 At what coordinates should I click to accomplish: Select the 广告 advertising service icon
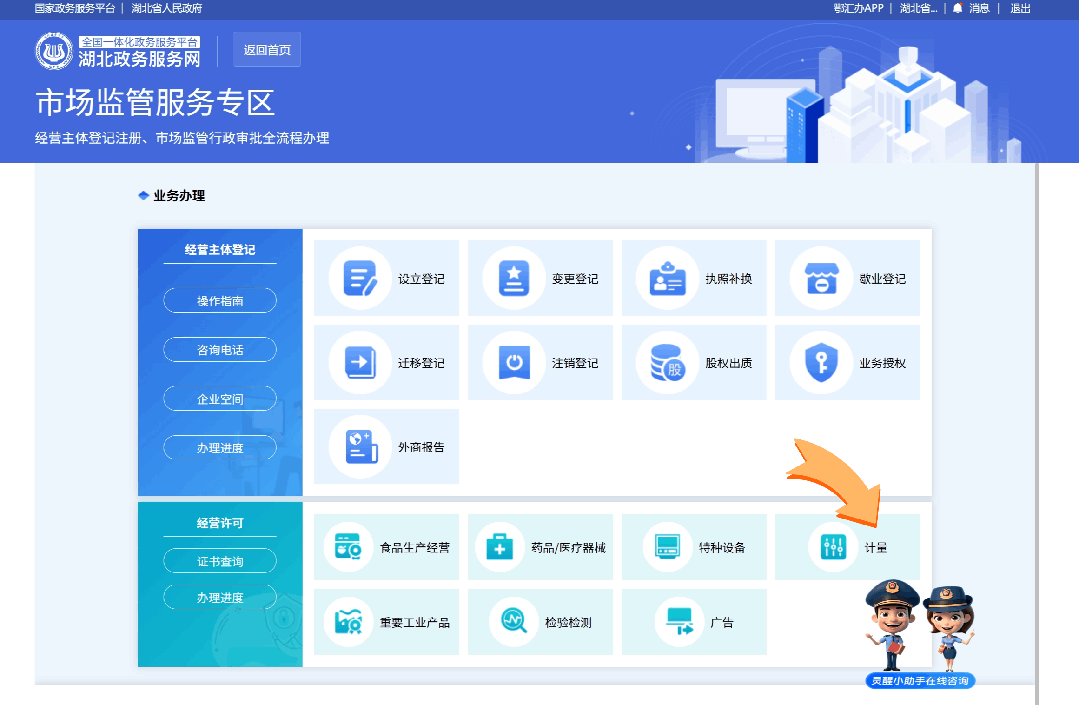[x=694, y=621]
